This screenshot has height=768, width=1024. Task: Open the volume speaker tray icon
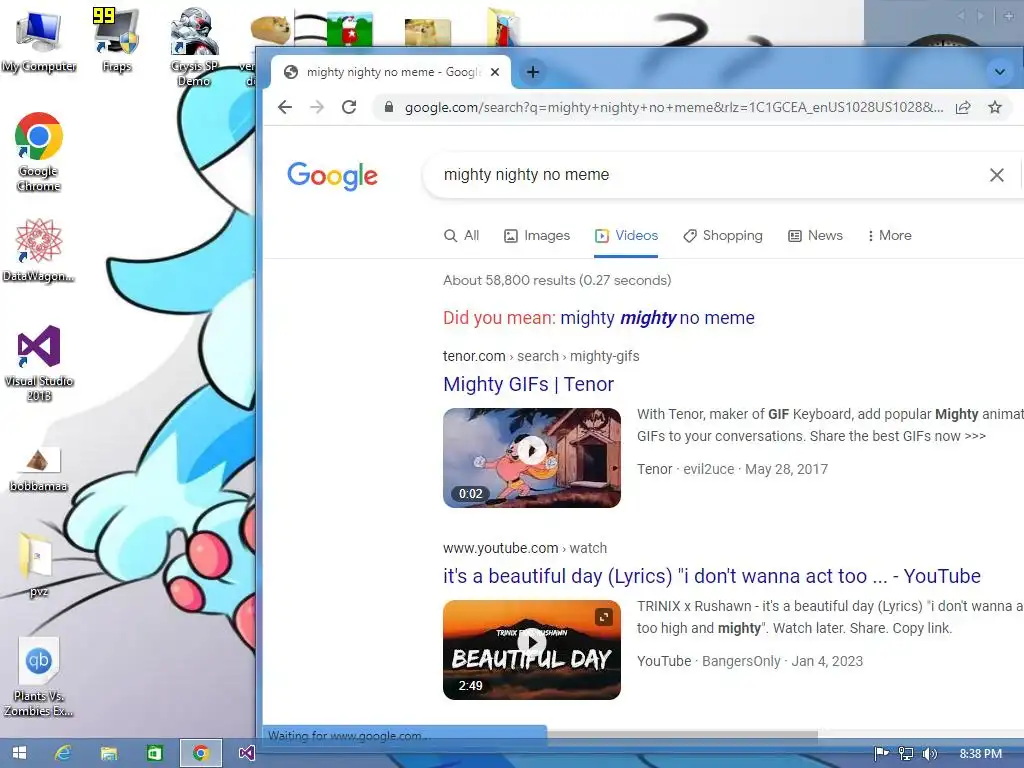(929, 754)
